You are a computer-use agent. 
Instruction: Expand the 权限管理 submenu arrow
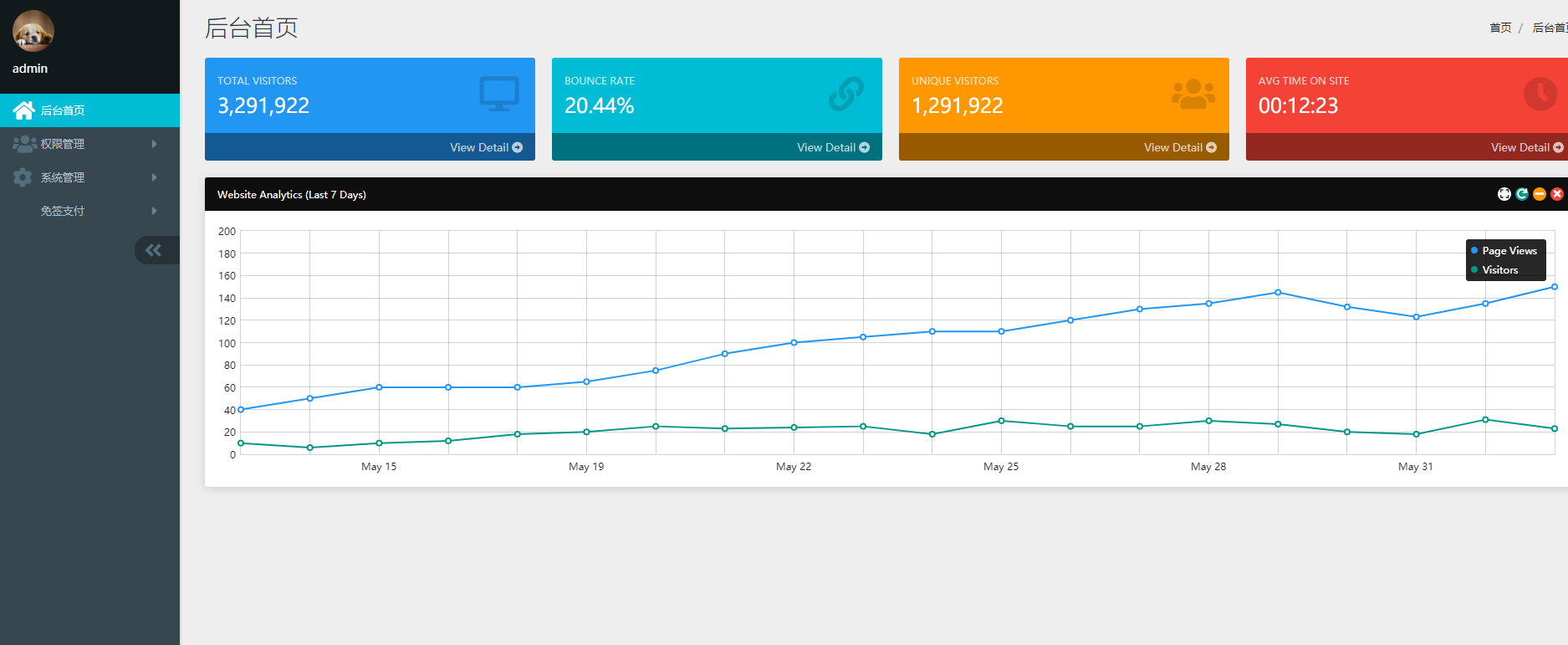click(x=154, y=144)
